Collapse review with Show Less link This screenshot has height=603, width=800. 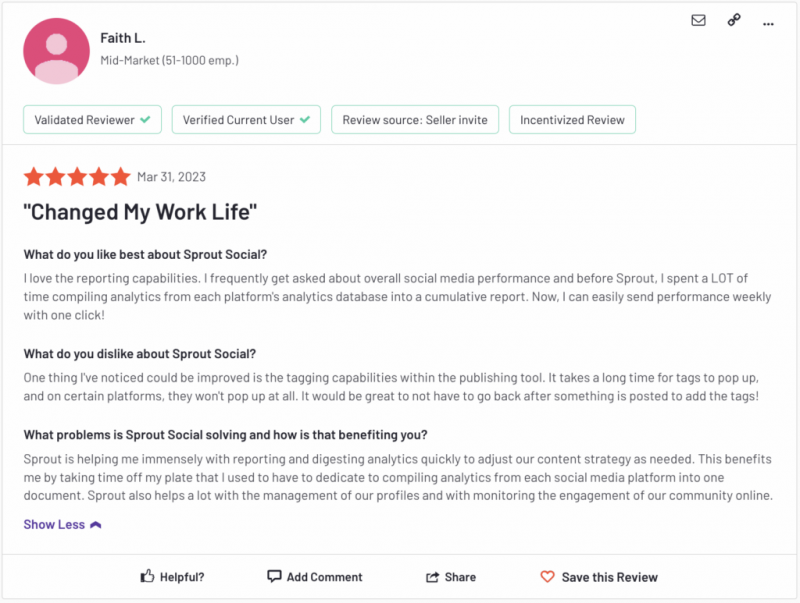pos(54,524)
